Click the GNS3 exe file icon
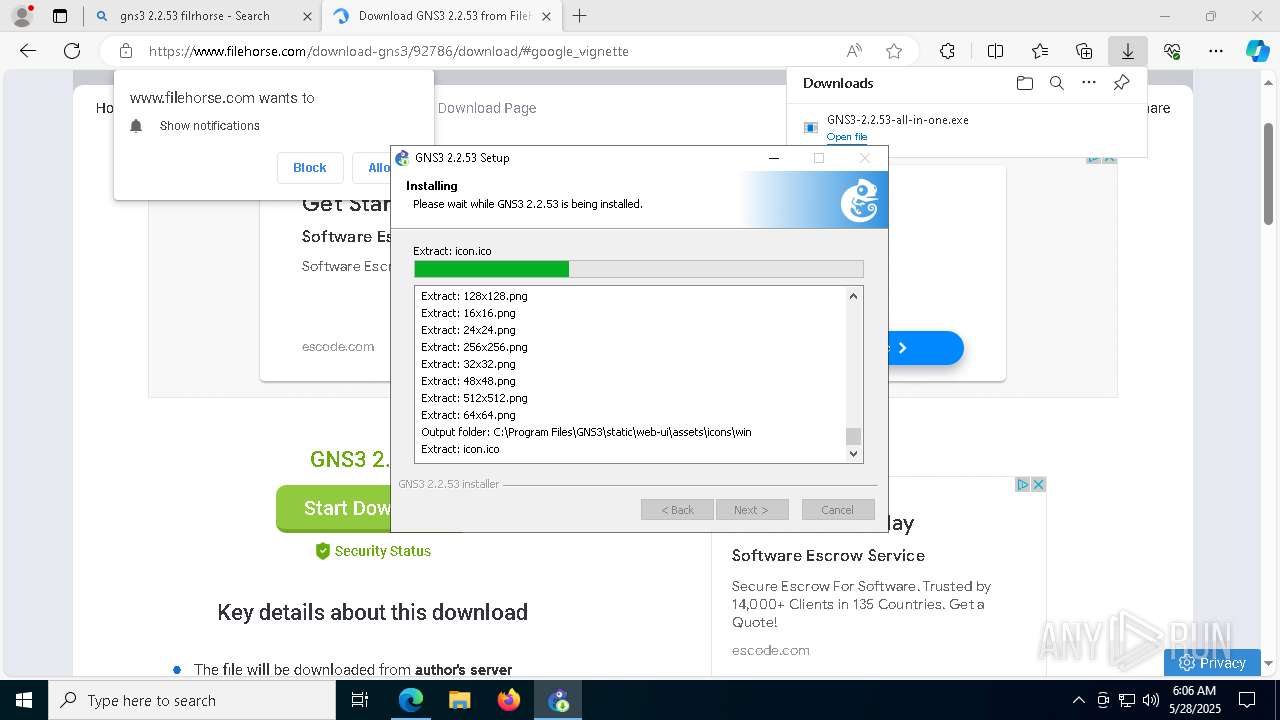The width and height of the screenshot is (1280, 720). [x=811, y=127]
